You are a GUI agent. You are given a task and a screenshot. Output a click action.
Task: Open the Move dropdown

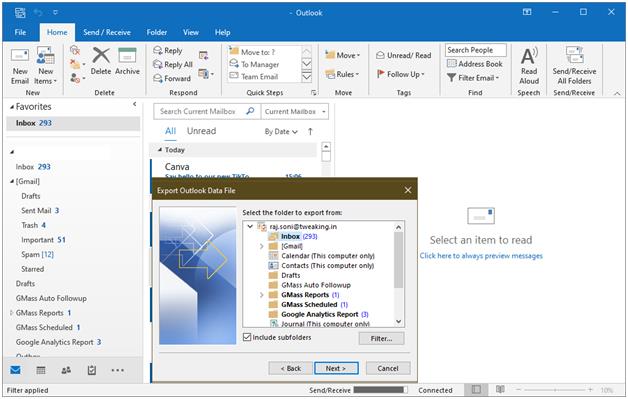click(x=342, y=55)
